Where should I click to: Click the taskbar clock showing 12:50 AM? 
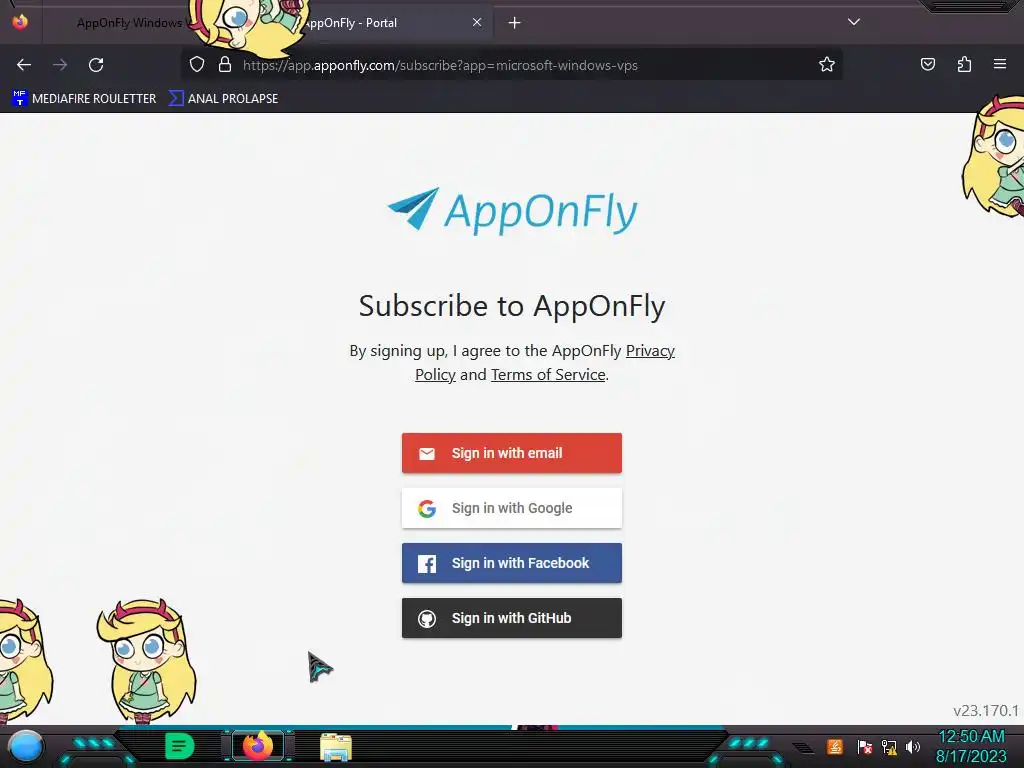[x=971, y=746]
